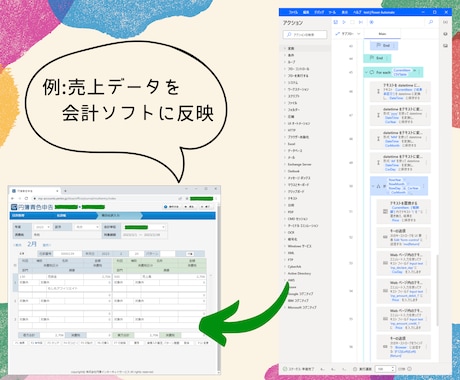
Task: Select the フォルダー category
Action: [294, 110]
